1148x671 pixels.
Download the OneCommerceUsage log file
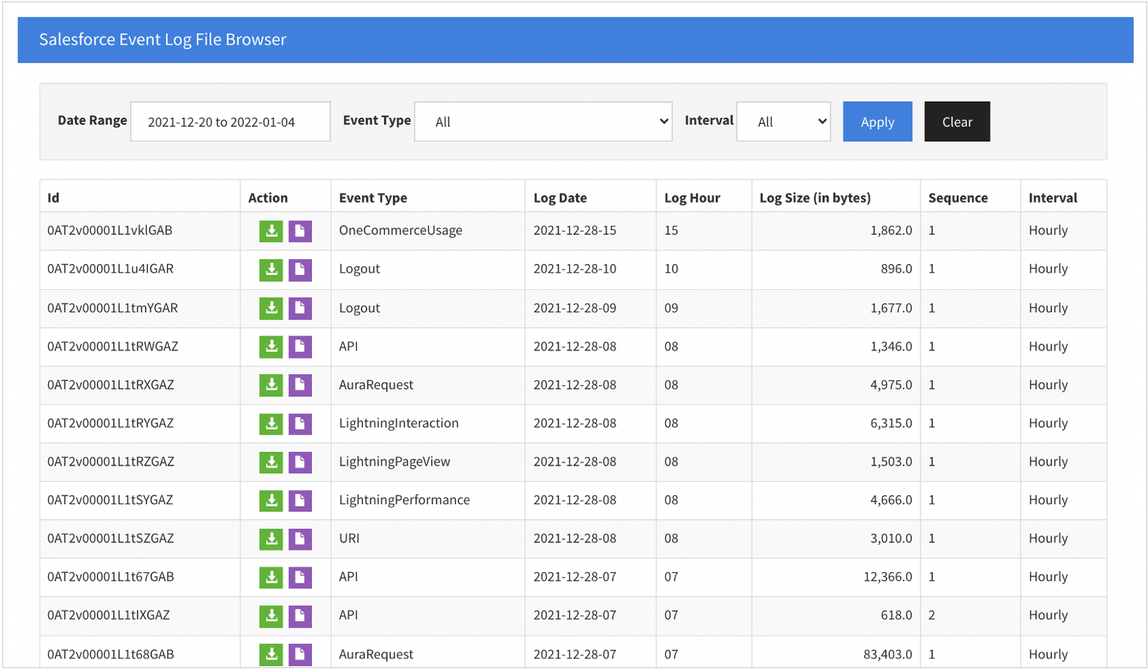(x=271, y=231)
